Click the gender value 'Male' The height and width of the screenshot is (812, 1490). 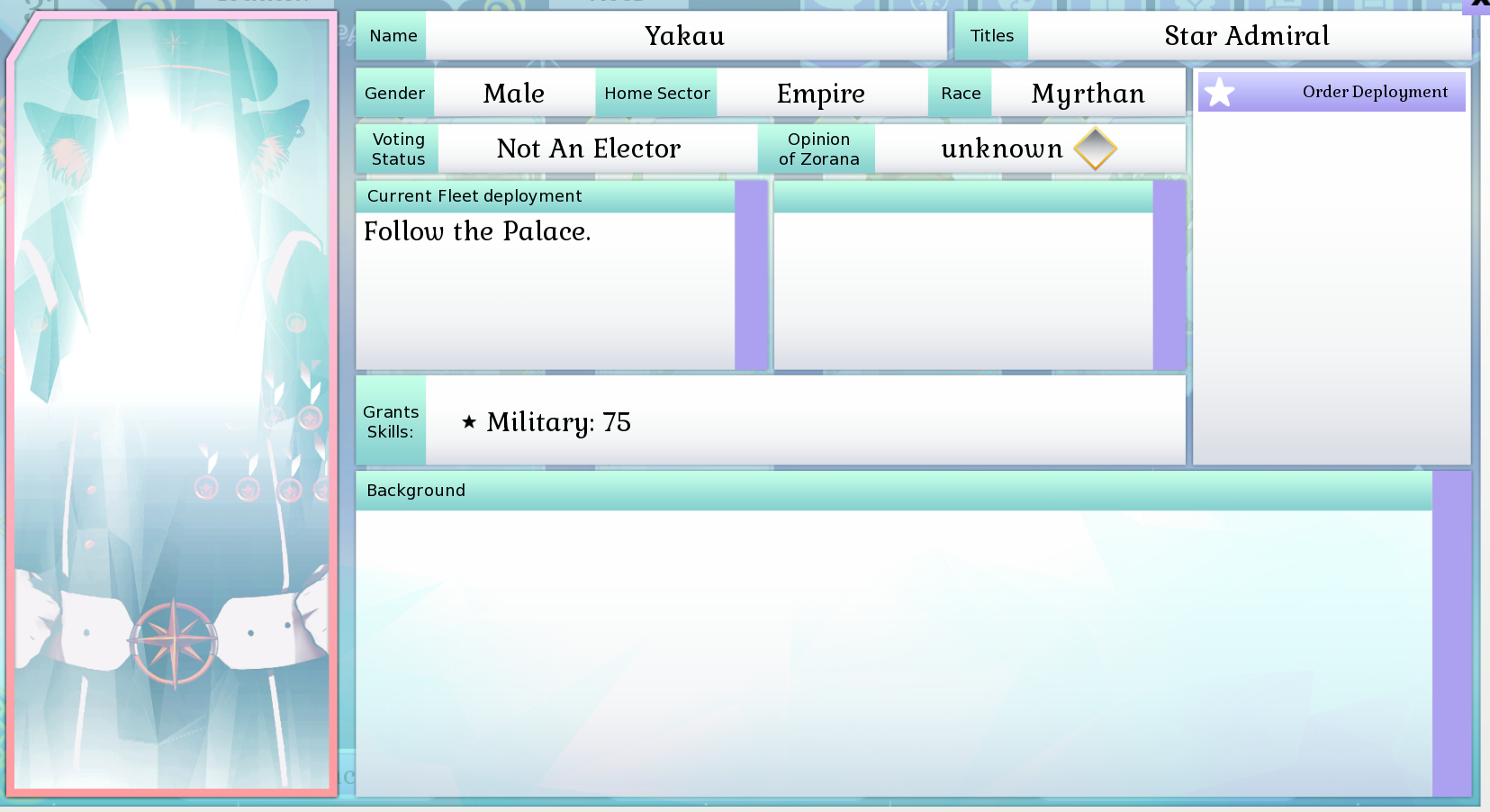click(x=513, y=94)
